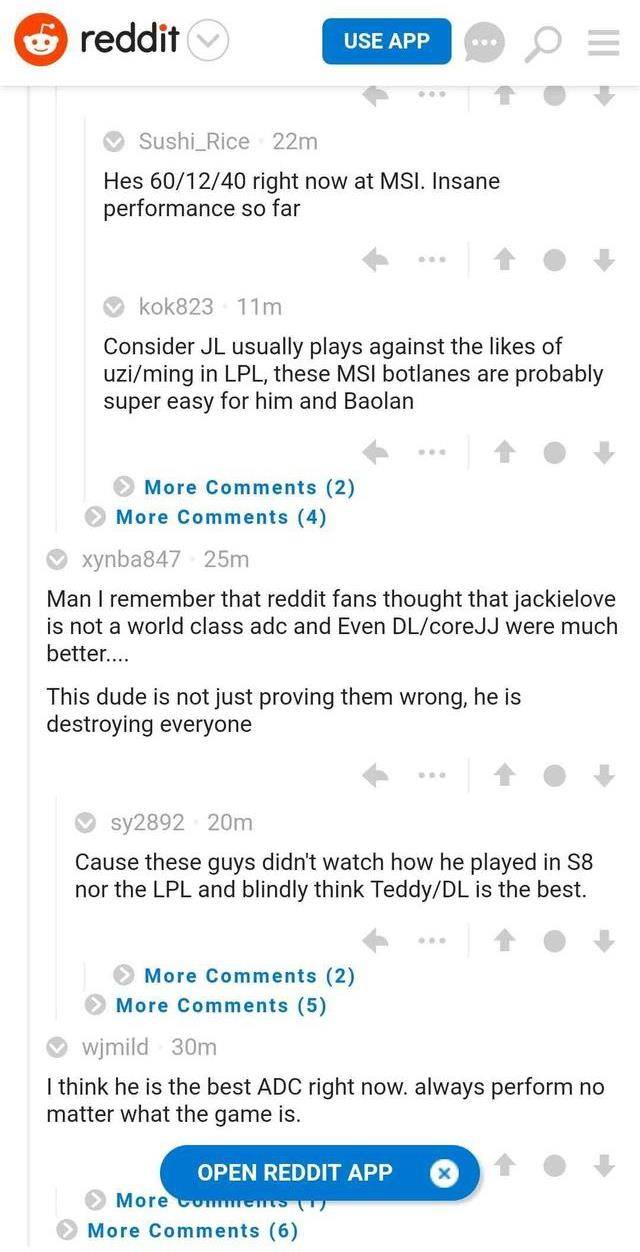This screenshot has width=640, height=1252.
Task: Collapse the wjmild comment thread
Action: (x=59, y=1047)
